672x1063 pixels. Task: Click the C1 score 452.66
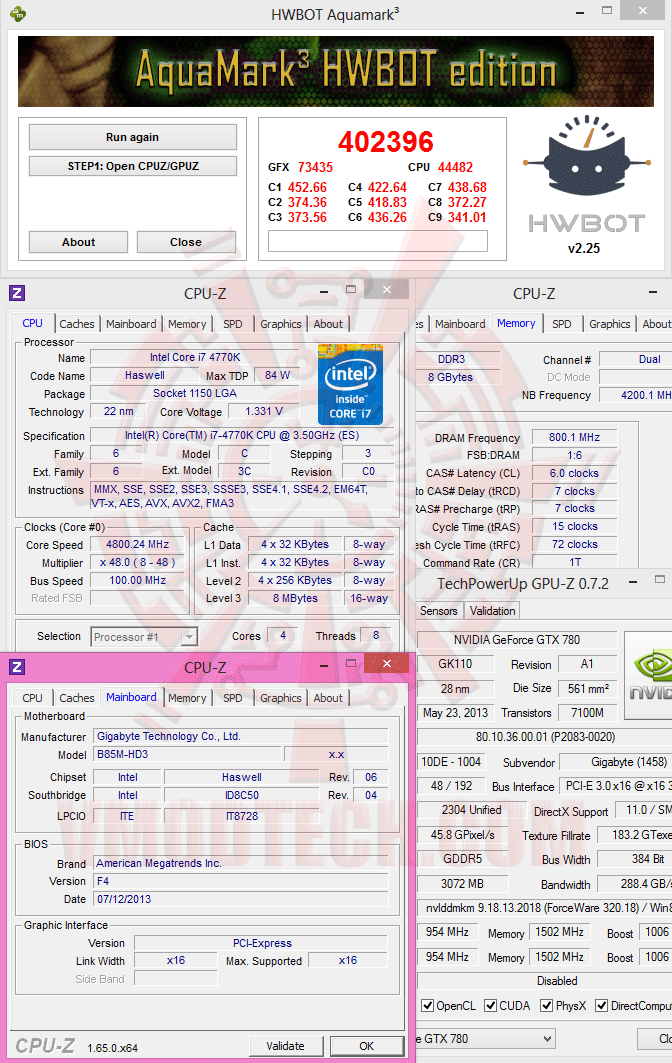(307, 187)
